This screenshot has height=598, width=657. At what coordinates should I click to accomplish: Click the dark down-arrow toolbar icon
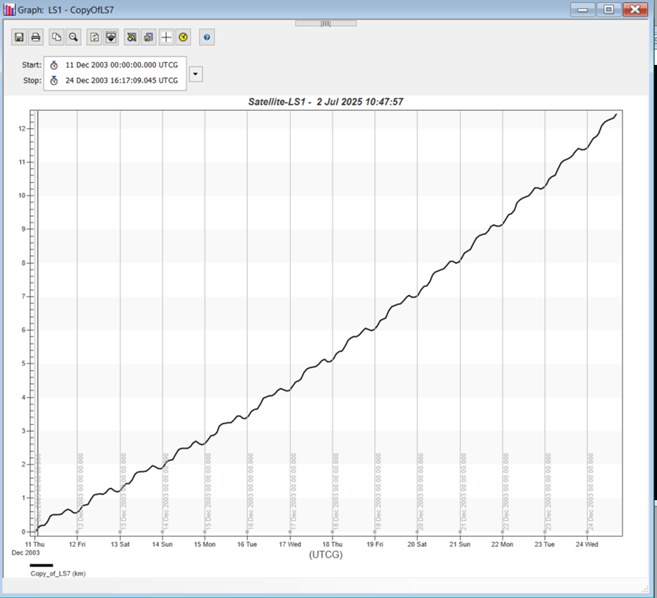click(x=111, y=37)
